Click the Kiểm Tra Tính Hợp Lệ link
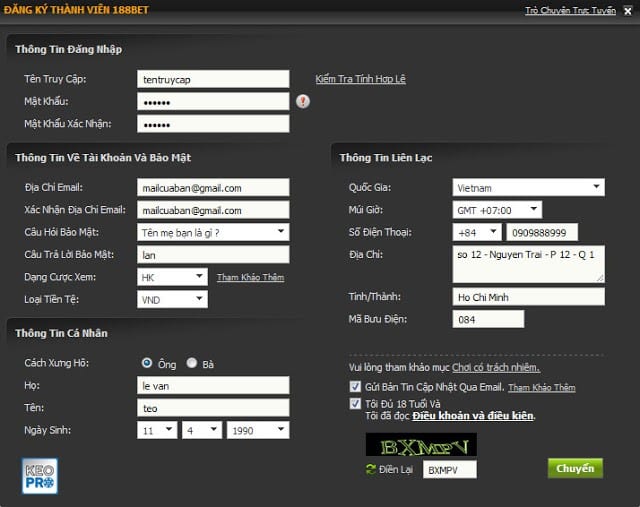The height and width of the screenshot is (507, 640). point(360,79)
